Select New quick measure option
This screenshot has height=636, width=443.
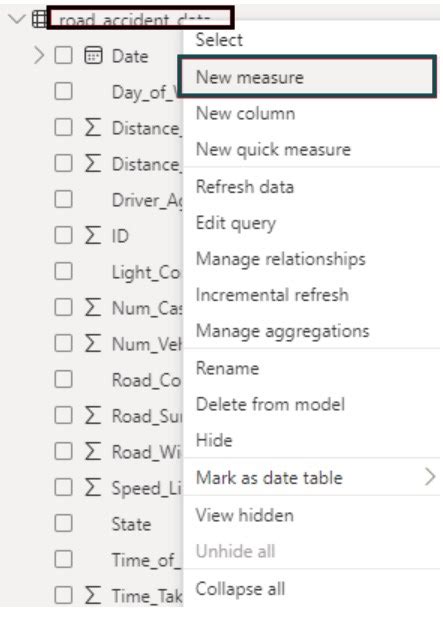tap(273, 149)
